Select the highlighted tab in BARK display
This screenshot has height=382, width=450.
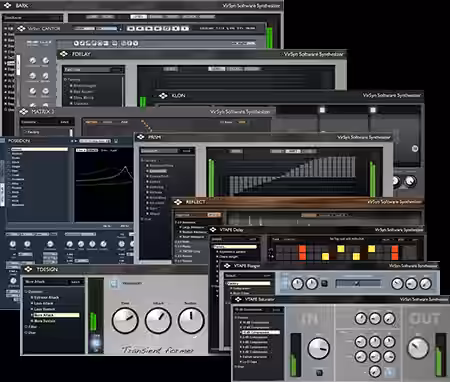coord(138,17)
